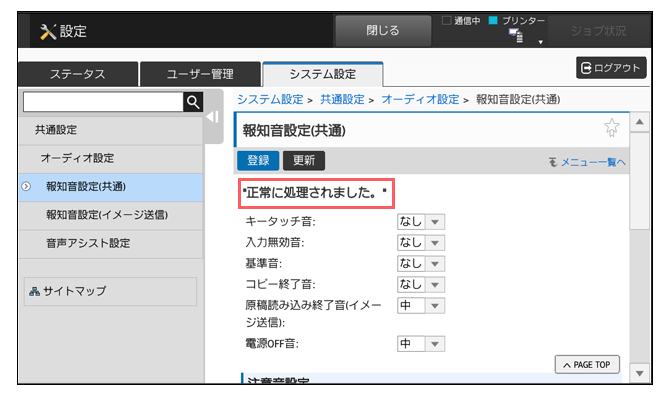The height and width of the screenshot is (396, 670).
Task: Switch to the ユーザー管理 tab
Action: pyautogui.click(x=200, y=74)
